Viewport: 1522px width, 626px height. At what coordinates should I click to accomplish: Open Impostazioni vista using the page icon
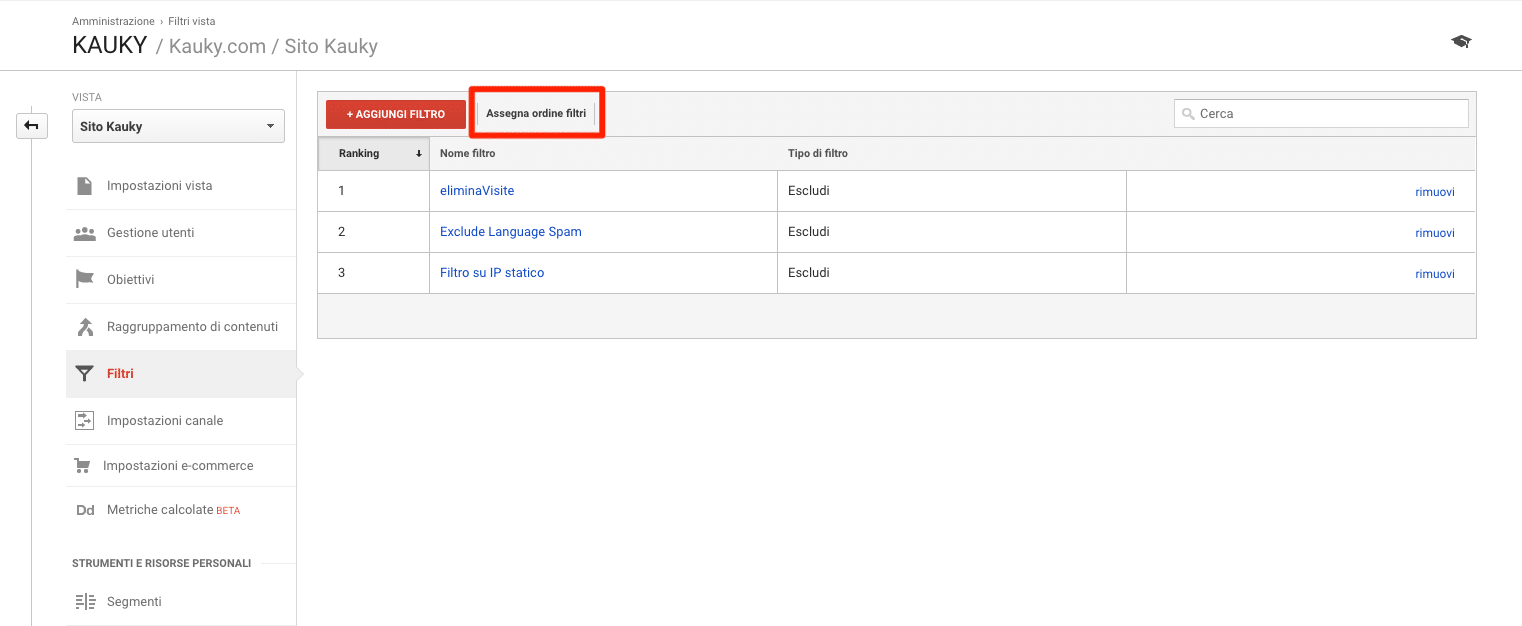coord(86,185)
